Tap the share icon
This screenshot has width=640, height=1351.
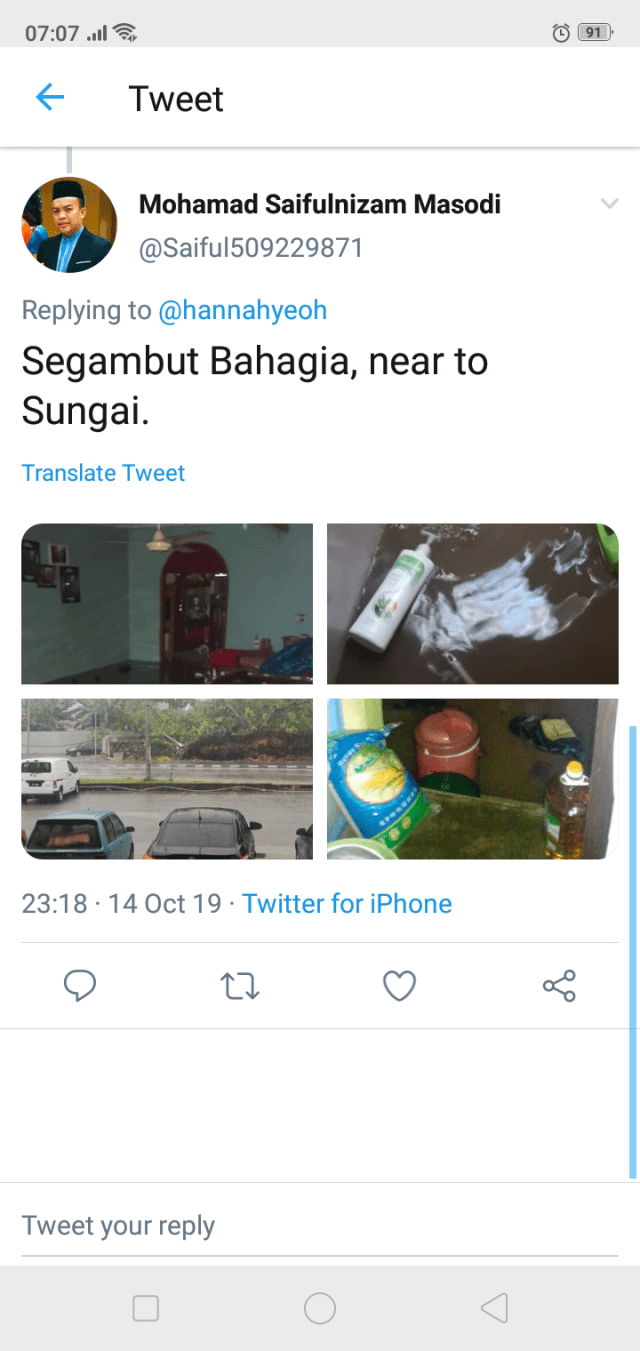559,986
